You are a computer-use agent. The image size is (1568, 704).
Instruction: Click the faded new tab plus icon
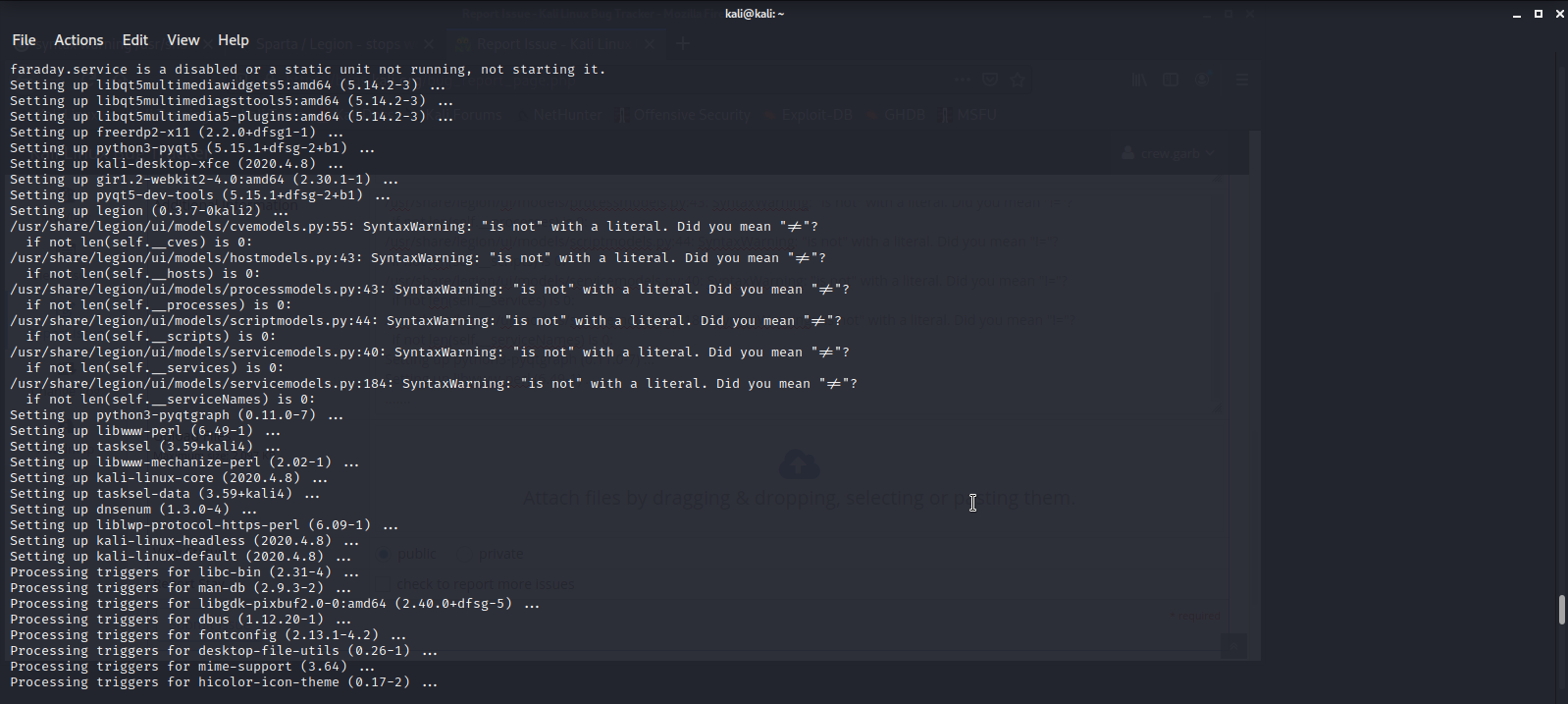(x=683, y=43)
